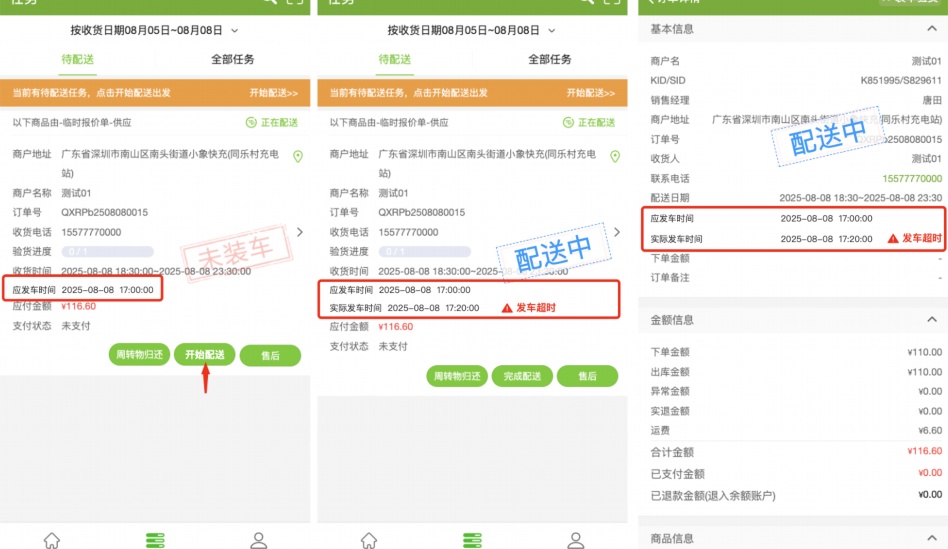948x549 pixels.
Task: Open order details via the 未装车 card's right arrow
Action: coord(300,232)
